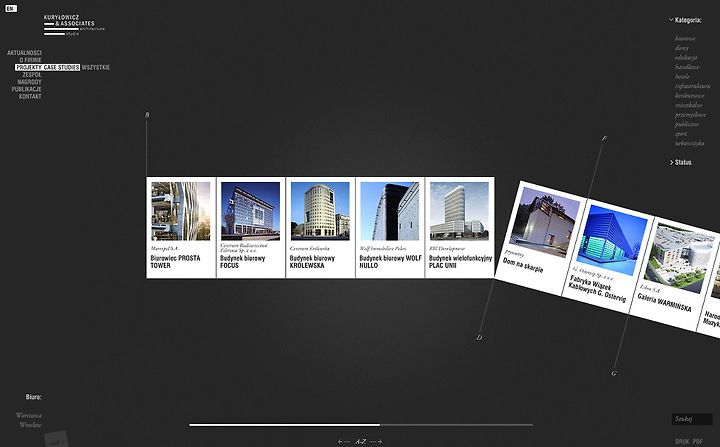Viewport: 720px width, 447px height.
Task: Open Biurowiec PROSTA TOWER thumbnail
Action: tap(181, 211)
